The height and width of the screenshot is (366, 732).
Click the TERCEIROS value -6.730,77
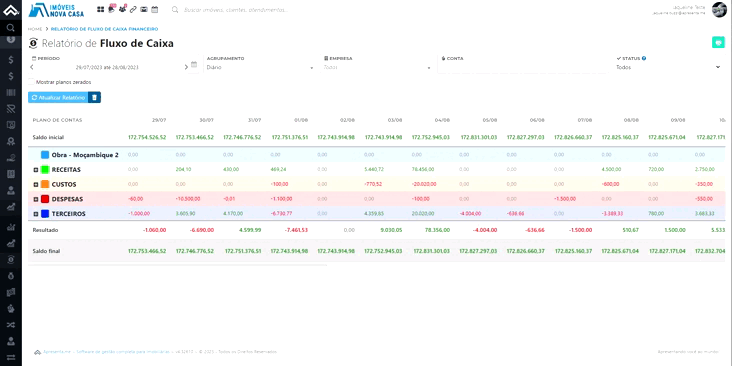click(x=282, y=214)
